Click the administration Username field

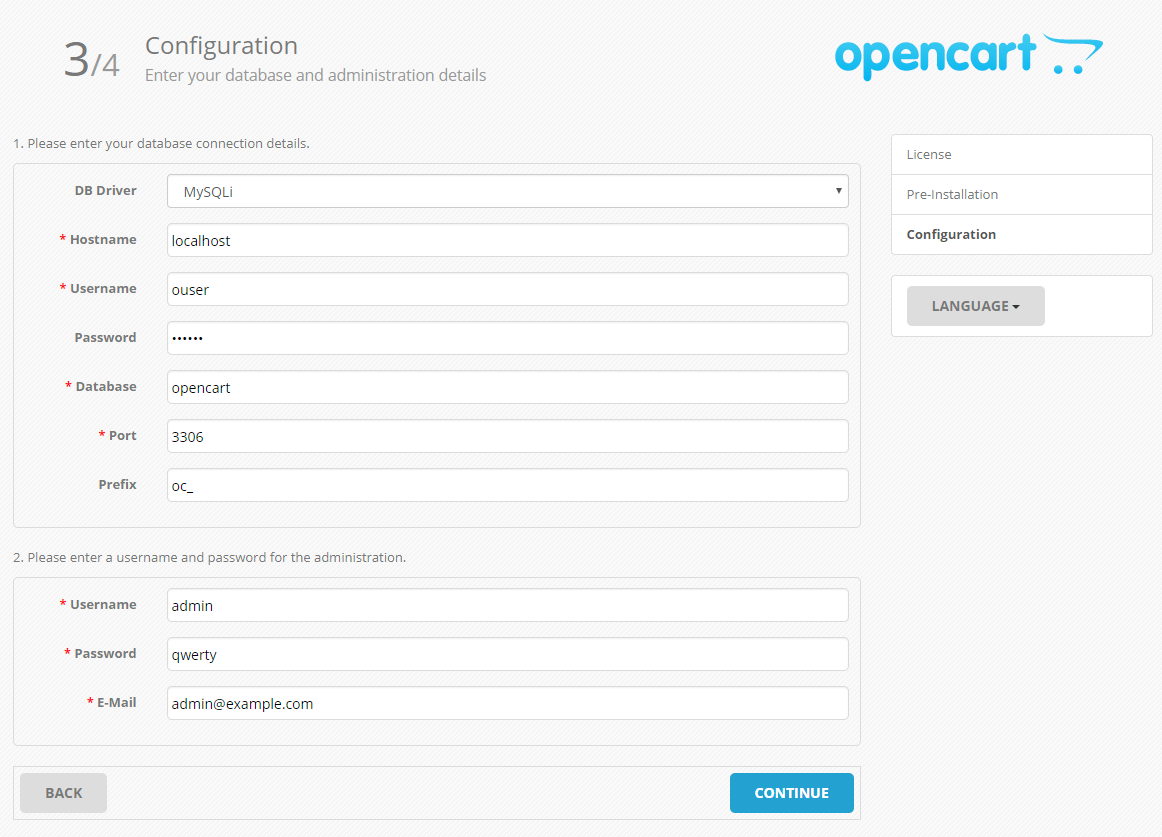[x=507, y=605]
